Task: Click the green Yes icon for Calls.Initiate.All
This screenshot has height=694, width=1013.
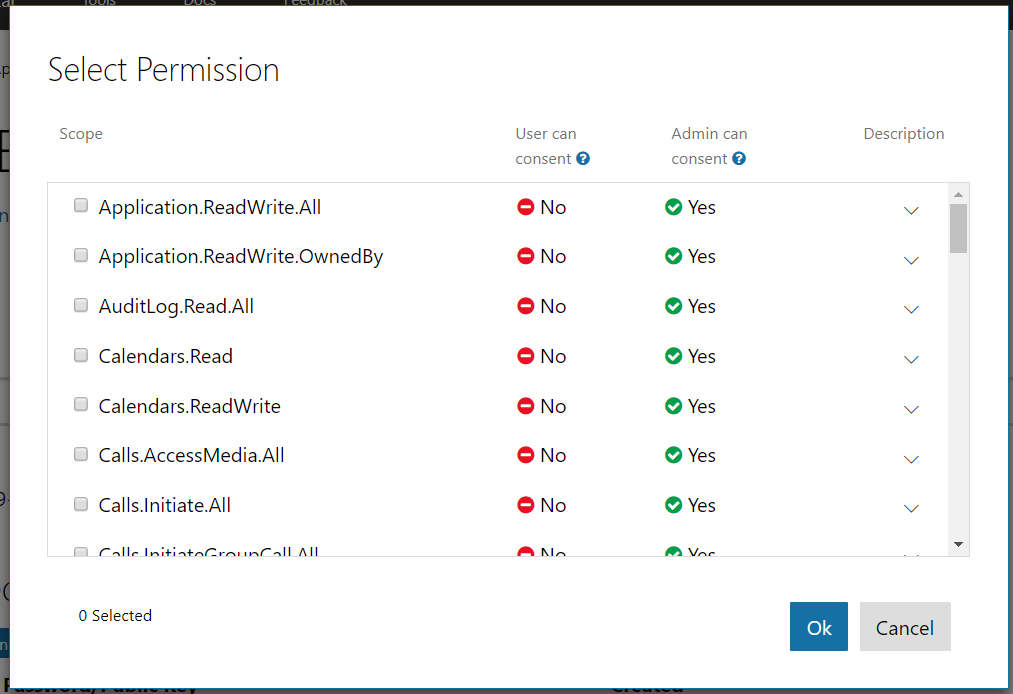Action: tap(675, 505)
